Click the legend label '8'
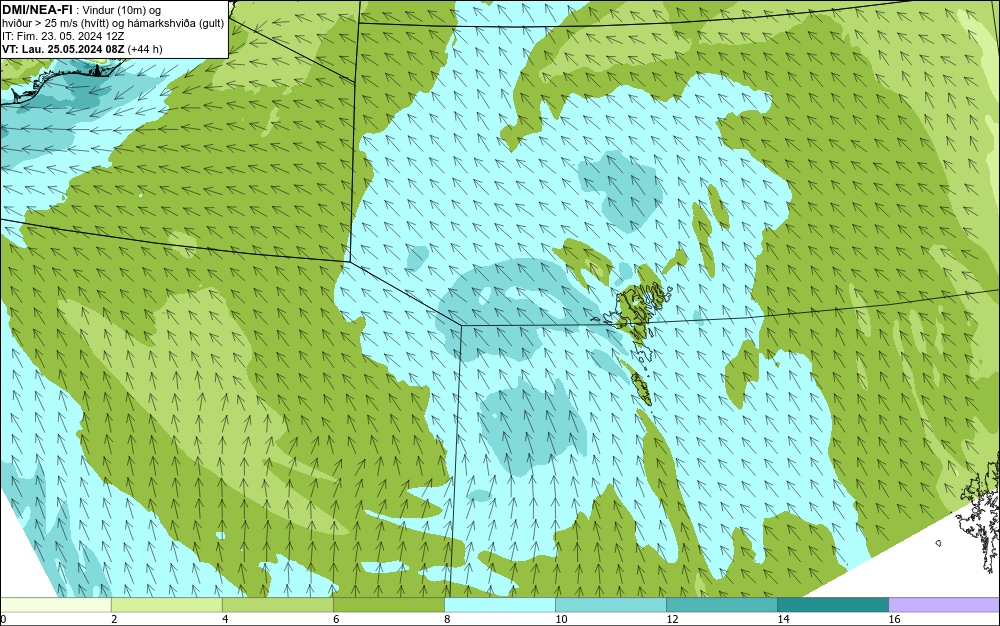This screenshot has height=626, width=1000. (x=447, y=619)
